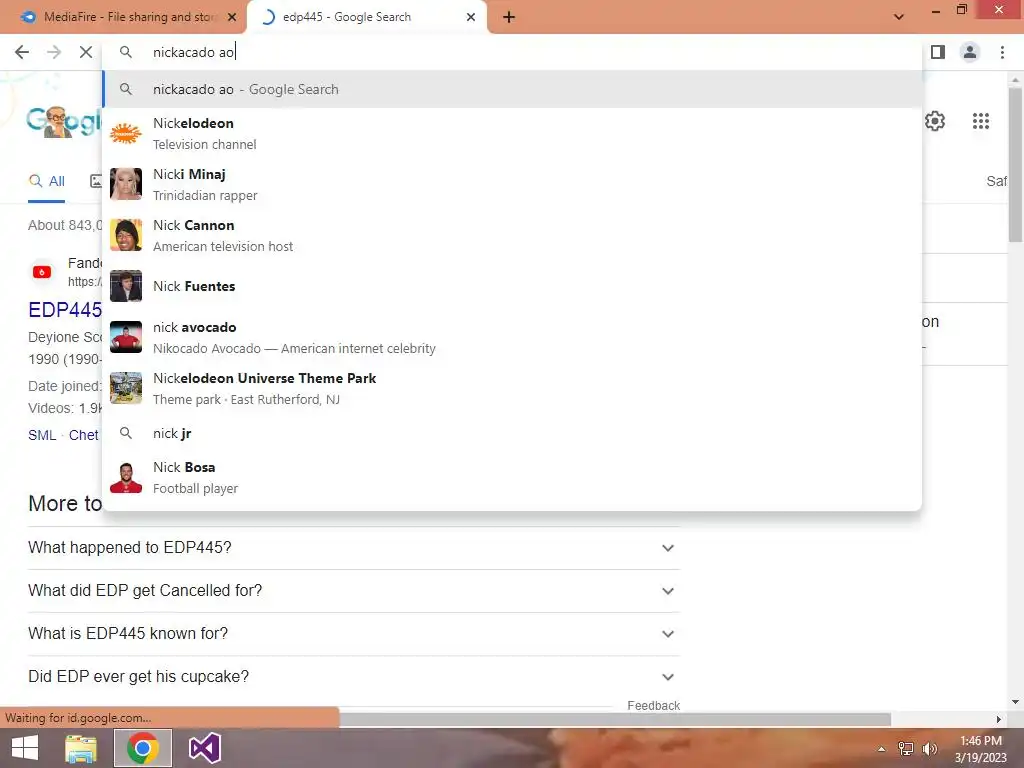This screenshot has height=768, width=1024.
Task: Open the tab search chevron
Action: pyautogui.click(x=899, y=17)
